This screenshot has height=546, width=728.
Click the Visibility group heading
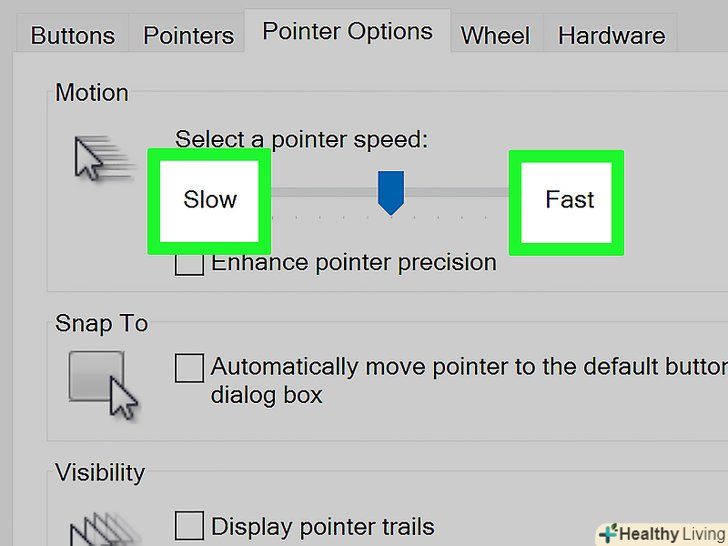pos(100,472)
